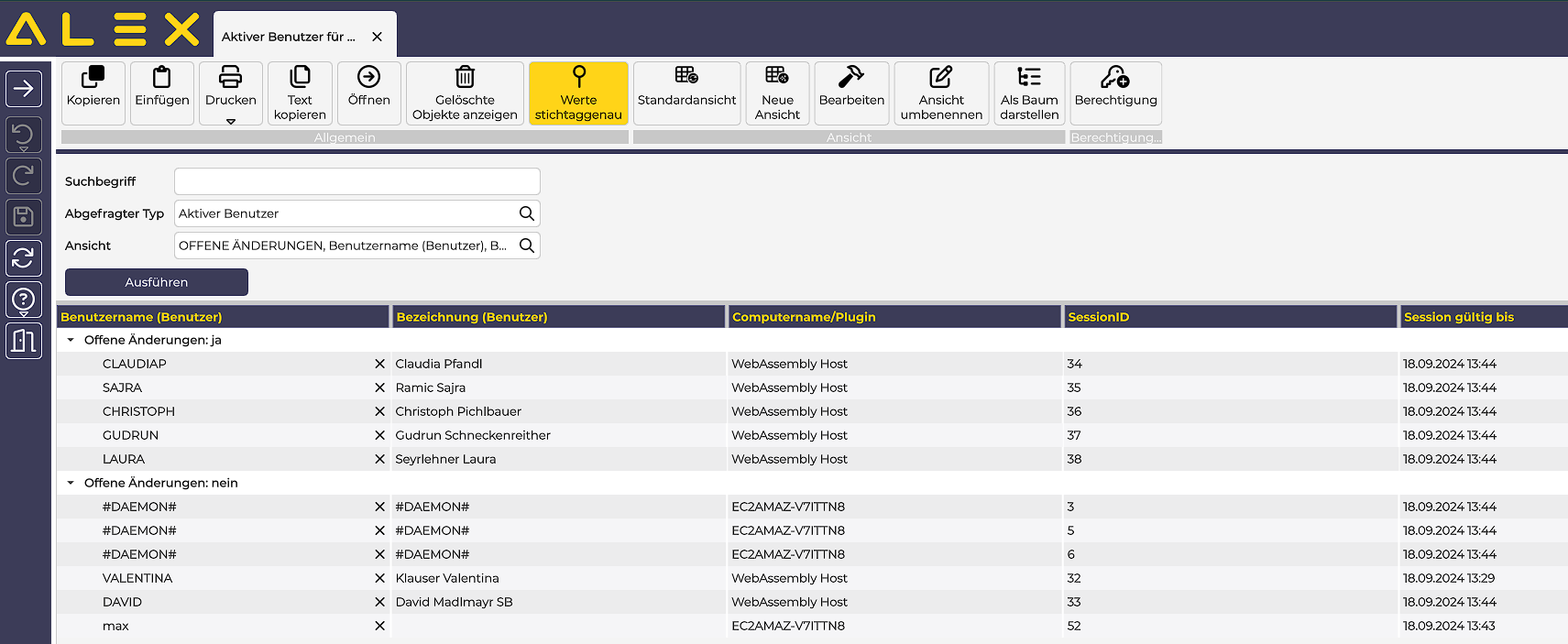
Task: Click the Bearbeiten hammer icon
Action: pos(851,77)
